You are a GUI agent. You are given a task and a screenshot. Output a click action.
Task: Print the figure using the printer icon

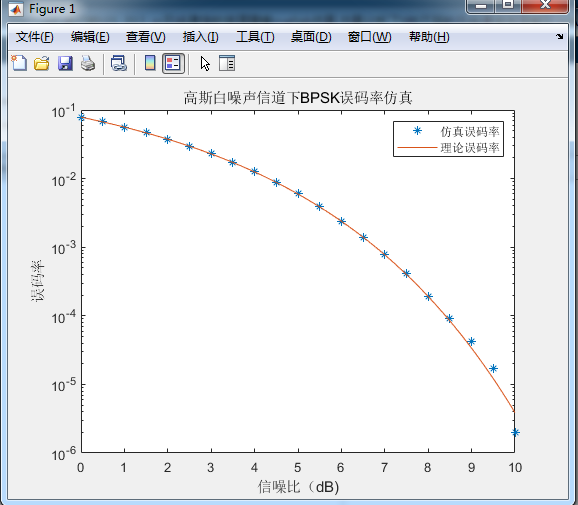(x=88, y=63)
